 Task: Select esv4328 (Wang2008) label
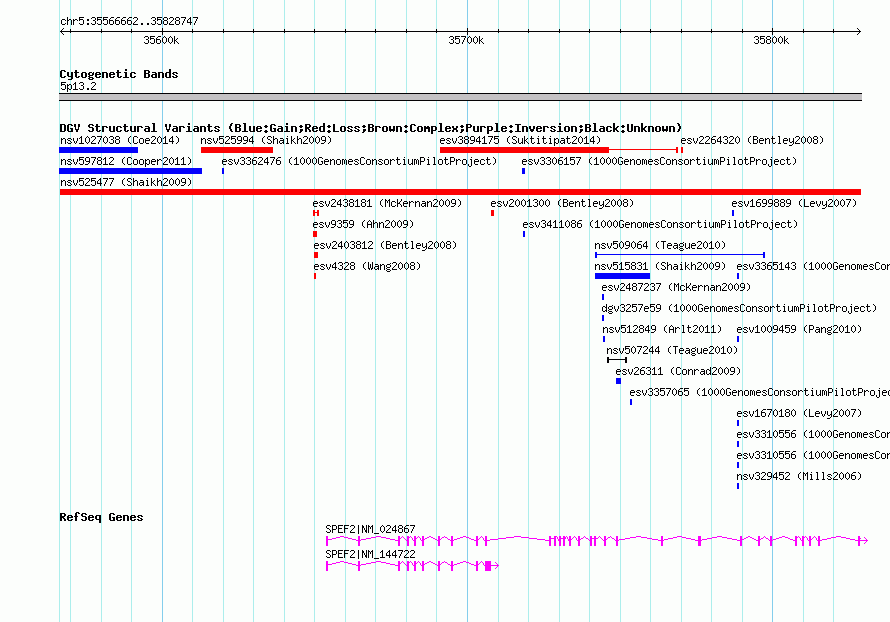point(367,266)
